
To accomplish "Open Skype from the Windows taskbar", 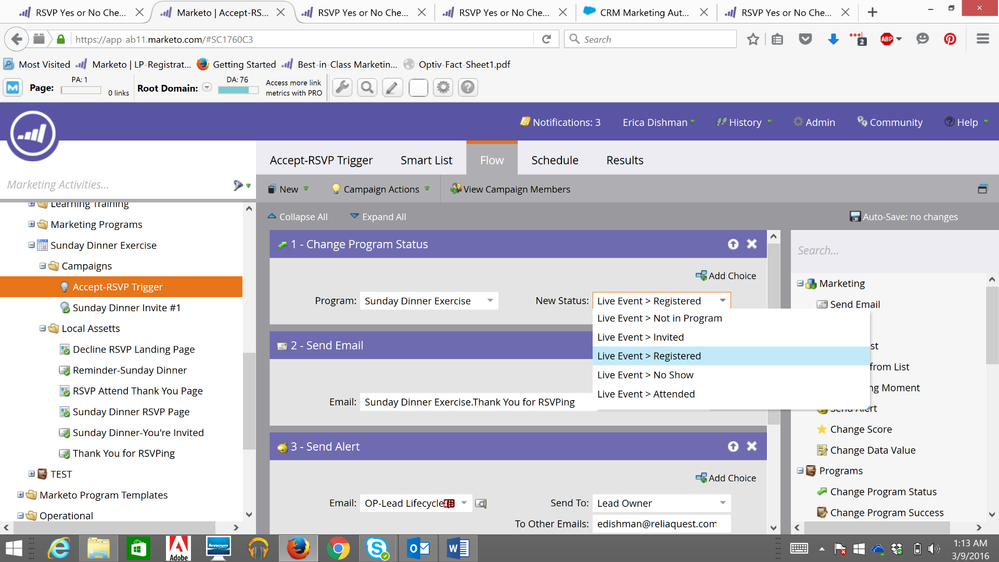I will pyautogui.click(x=378, y=548).
